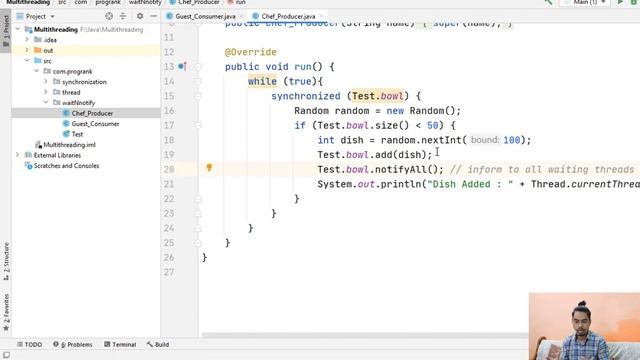Click the Guest_Consumer class icon in the tree
Screen dimensions: 640x360
tap(66, 124)
